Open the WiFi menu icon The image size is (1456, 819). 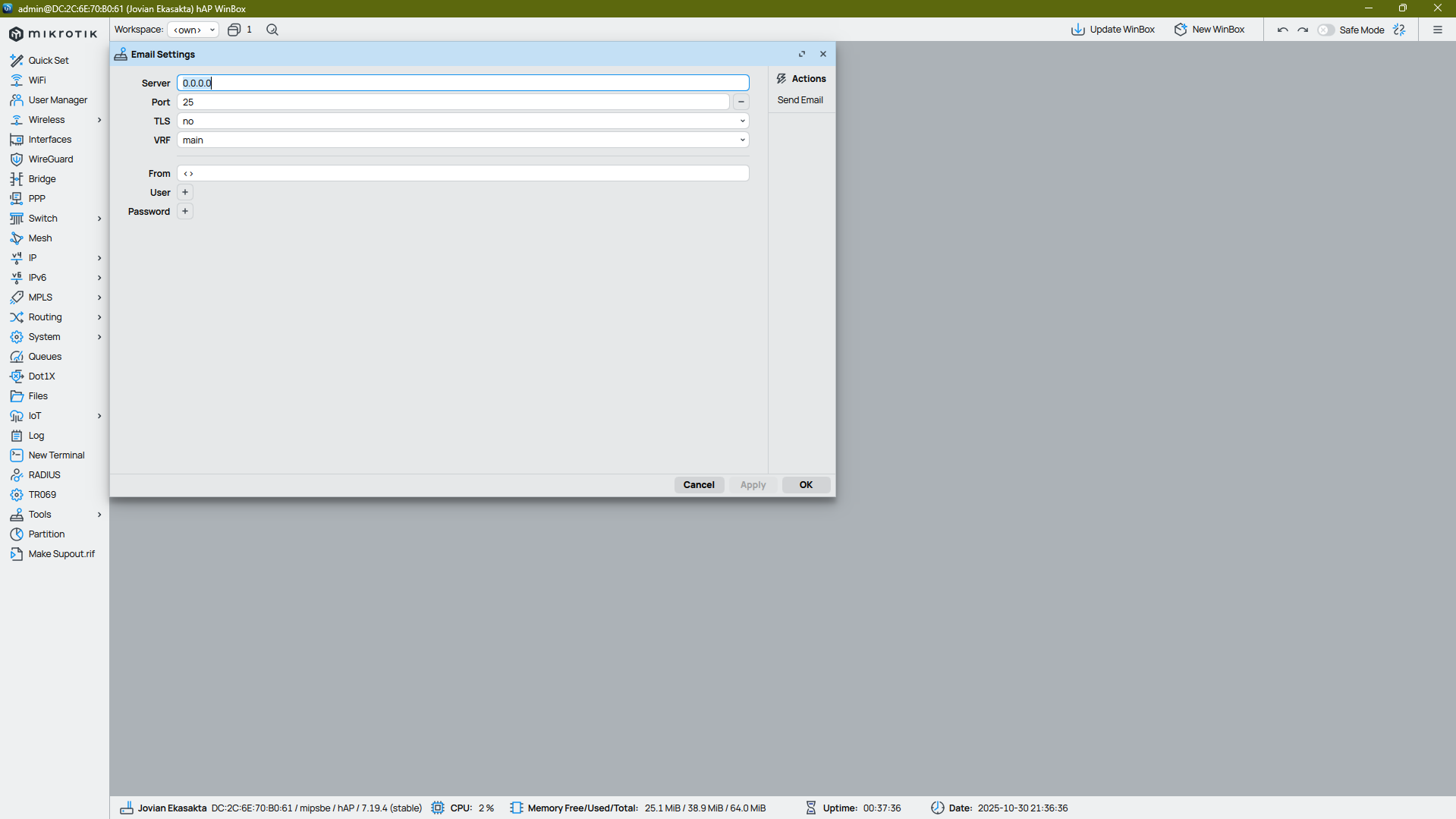[x=17, y=80]
